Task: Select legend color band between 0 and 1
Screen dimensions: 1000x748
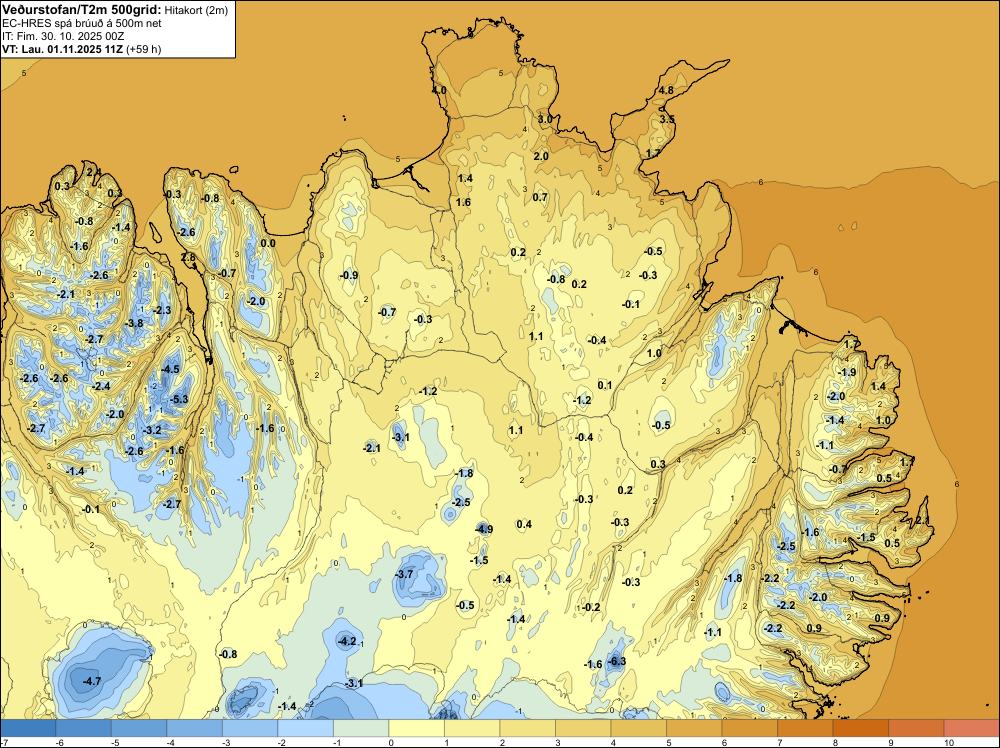Action: click(x=416, y=728)
